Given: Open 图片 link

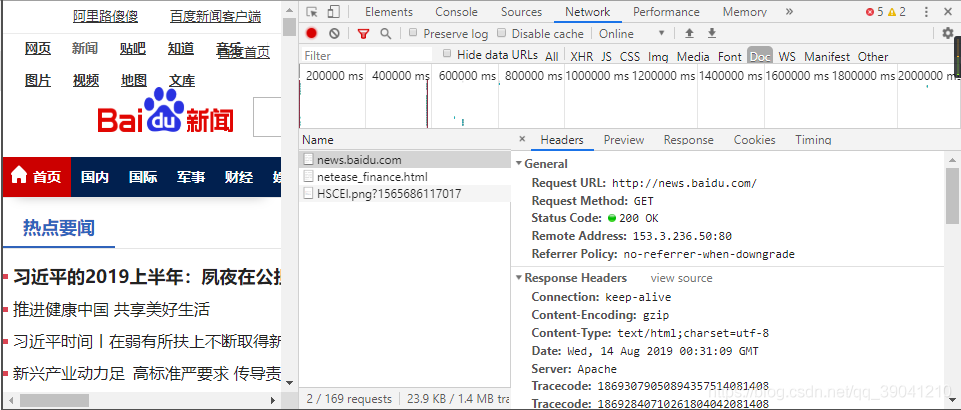Looking at the screenshot, I should pos(38,80).
